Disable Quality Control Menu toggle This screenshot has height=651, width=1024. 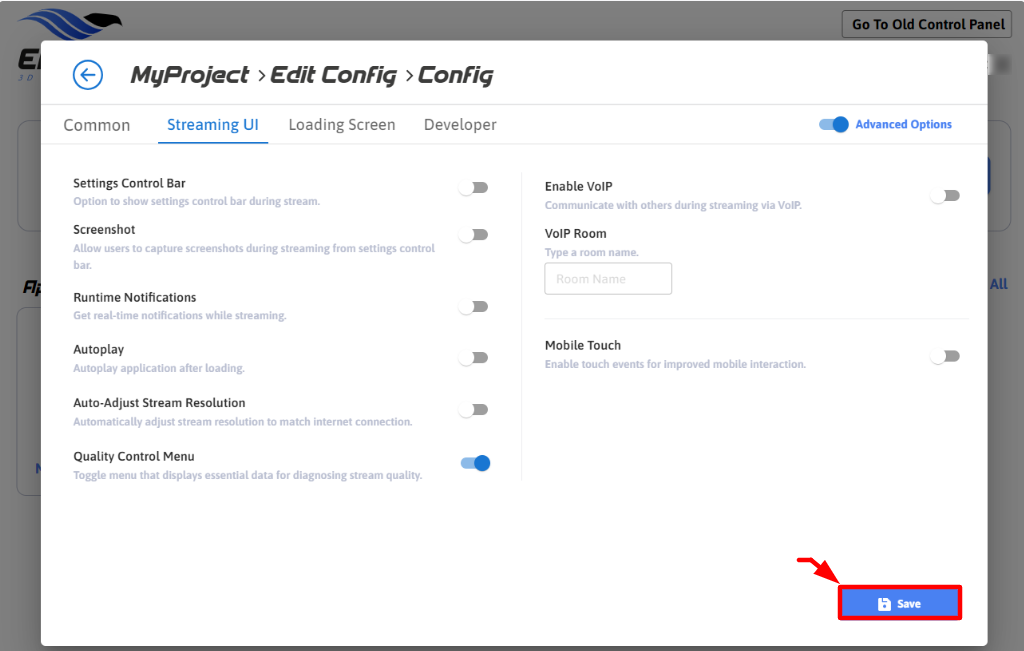tap(475, 463)
